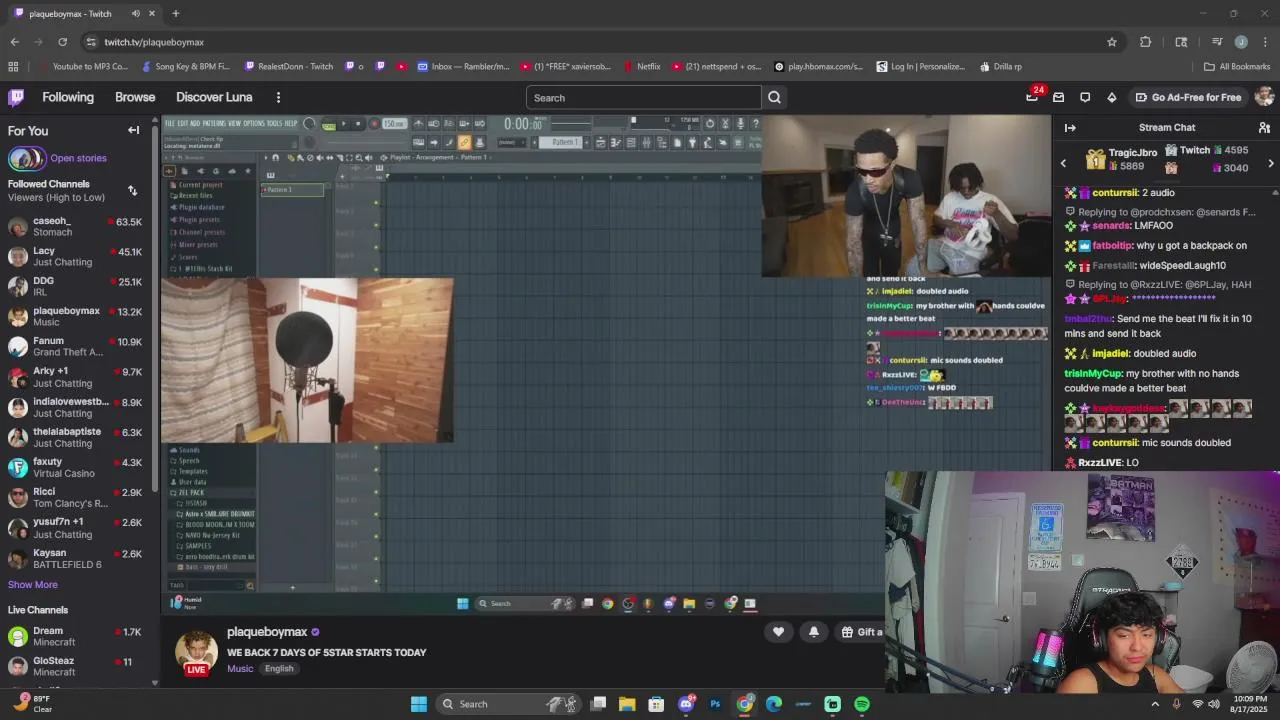Viewport: 1280px width, 720px height.
Task: Open Chrome extensions puzzle icon
Action: click(1146, 42)
